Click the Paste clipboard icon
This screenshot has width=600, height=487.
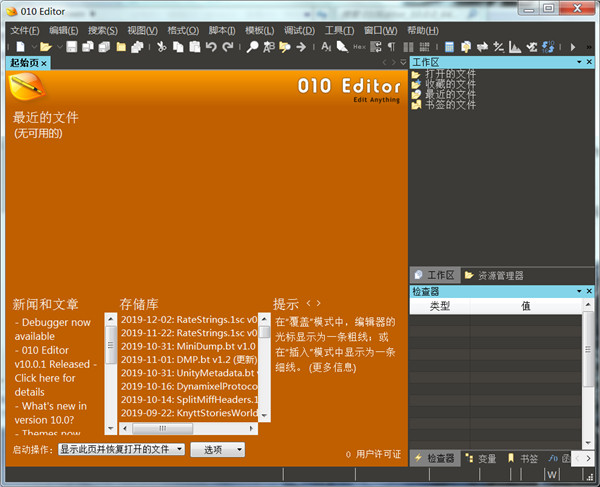click(x=193, y=47)
